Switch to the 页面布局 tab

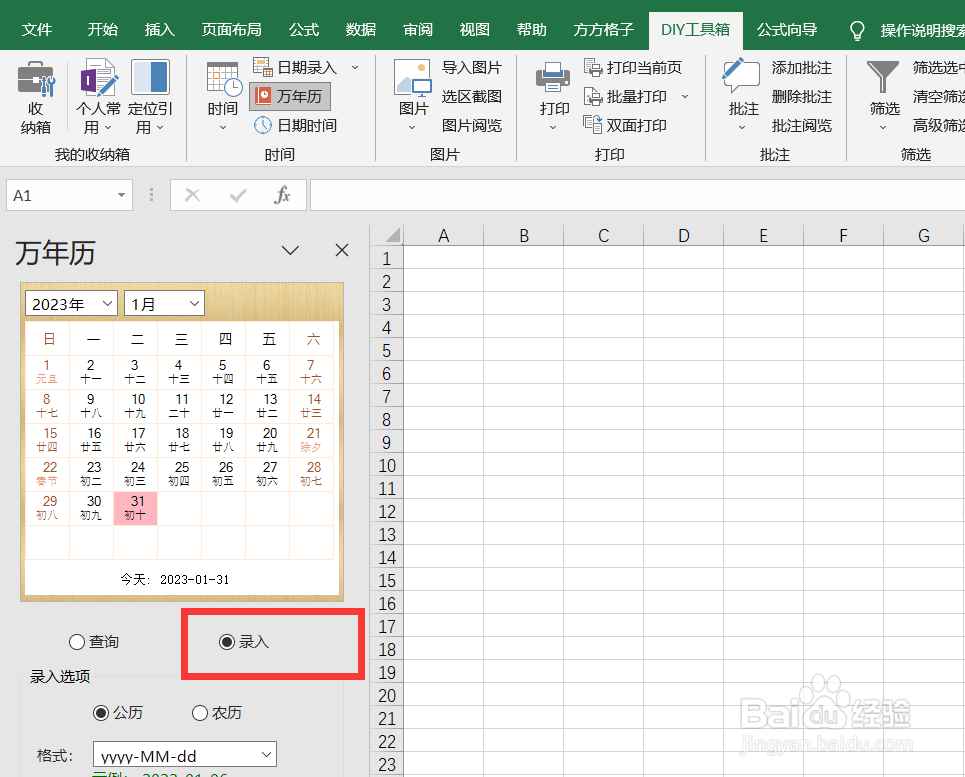pyautogui.click(x=231, y=30)
